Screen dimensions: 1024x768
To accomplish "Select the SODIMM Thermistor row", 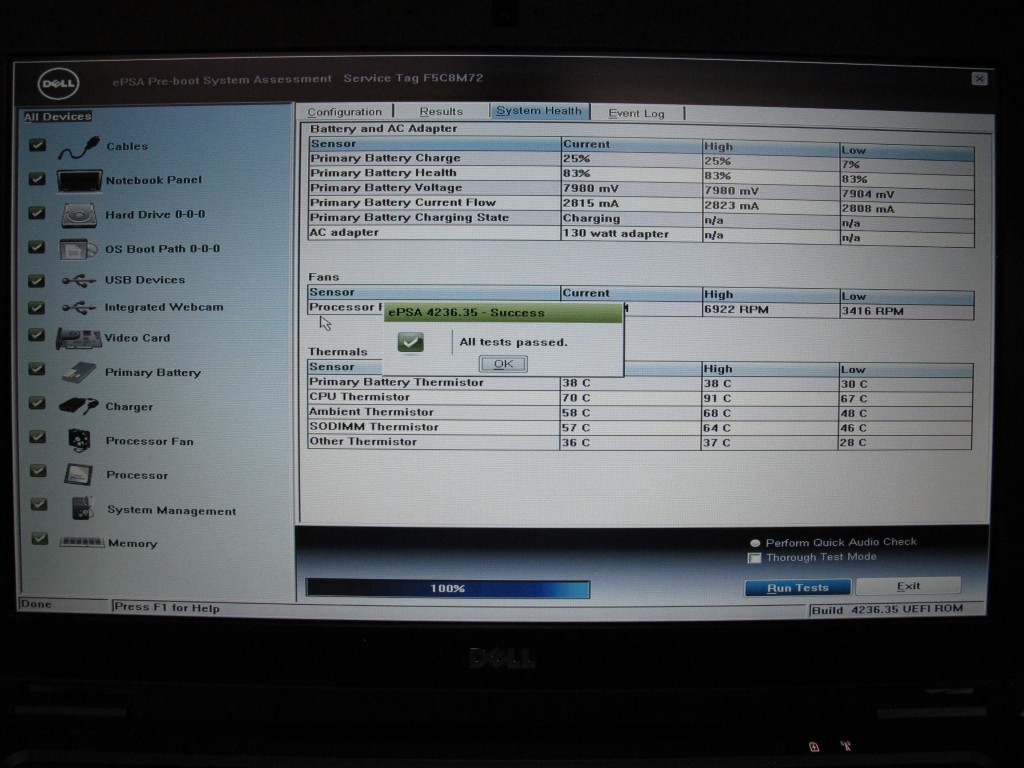I will pyautogui.click(x=640, y=428).
